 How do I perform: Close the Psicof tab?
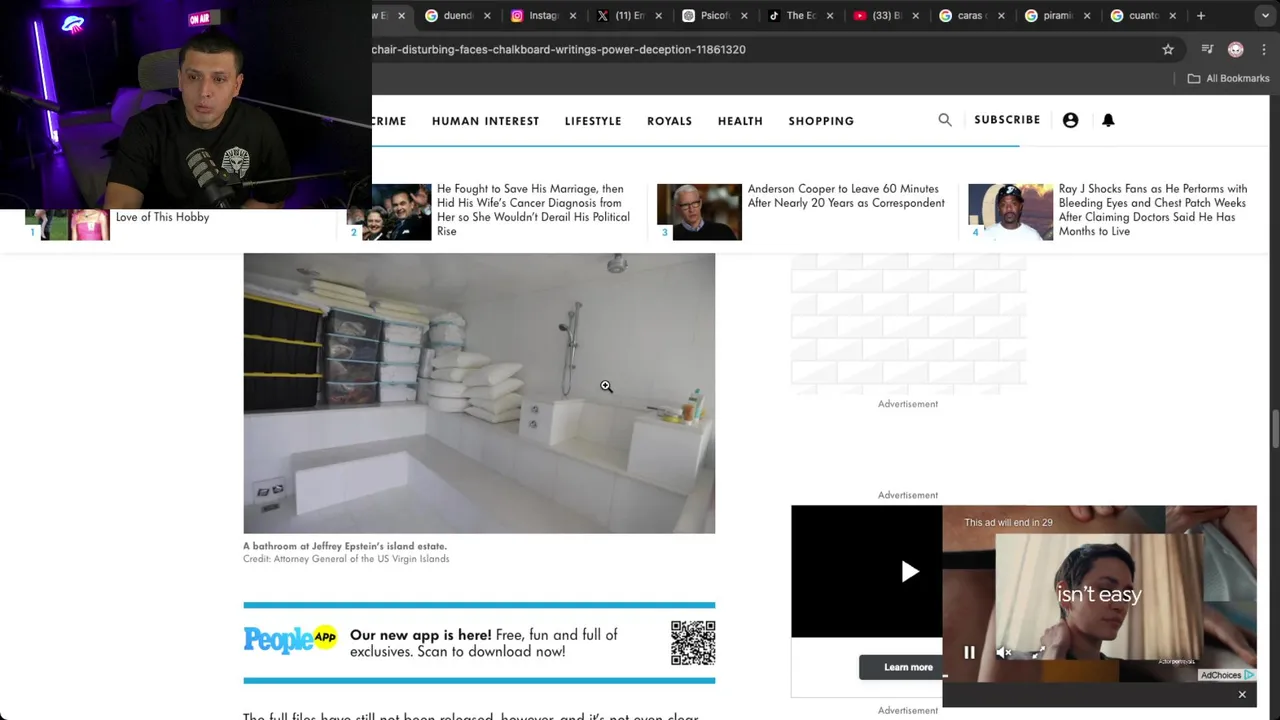click(744, 16)
